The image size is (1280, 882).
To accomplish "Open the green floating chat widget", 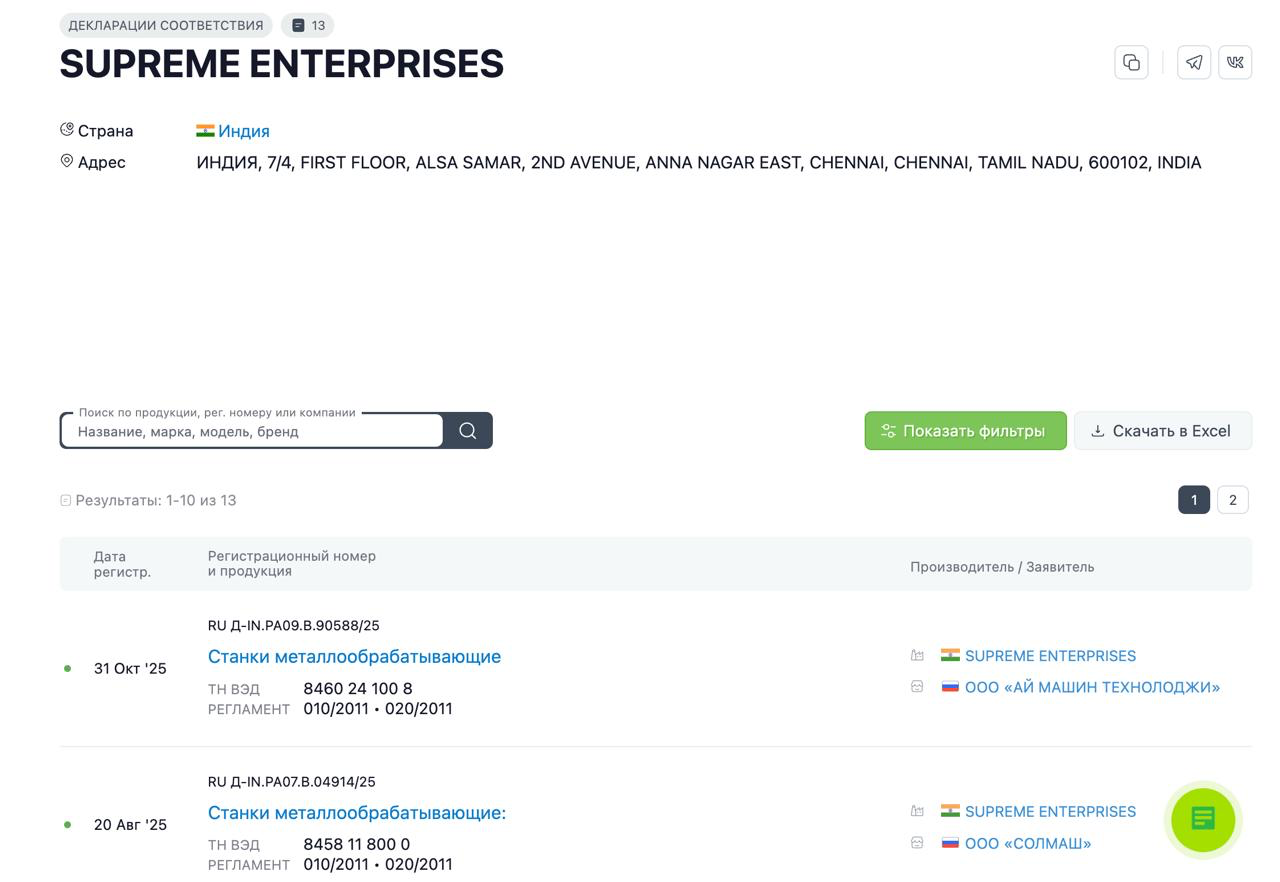I will click(x=1203, y=819).
